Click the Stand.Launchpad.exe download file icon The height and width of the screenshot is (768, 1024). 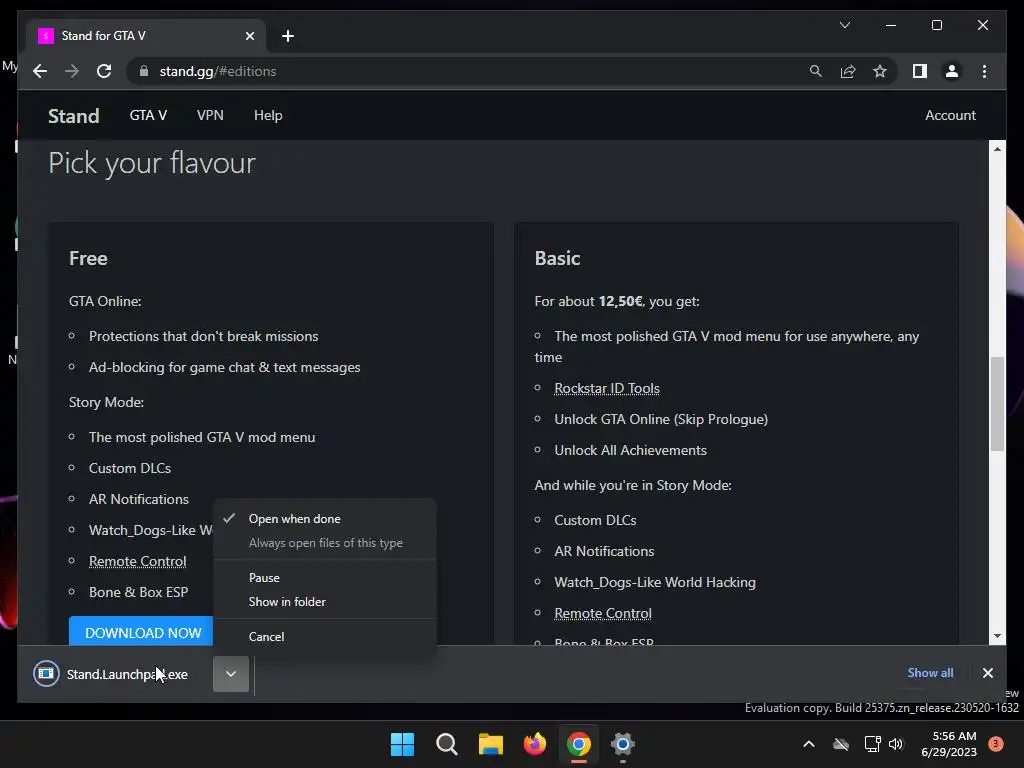pos(46,673)
